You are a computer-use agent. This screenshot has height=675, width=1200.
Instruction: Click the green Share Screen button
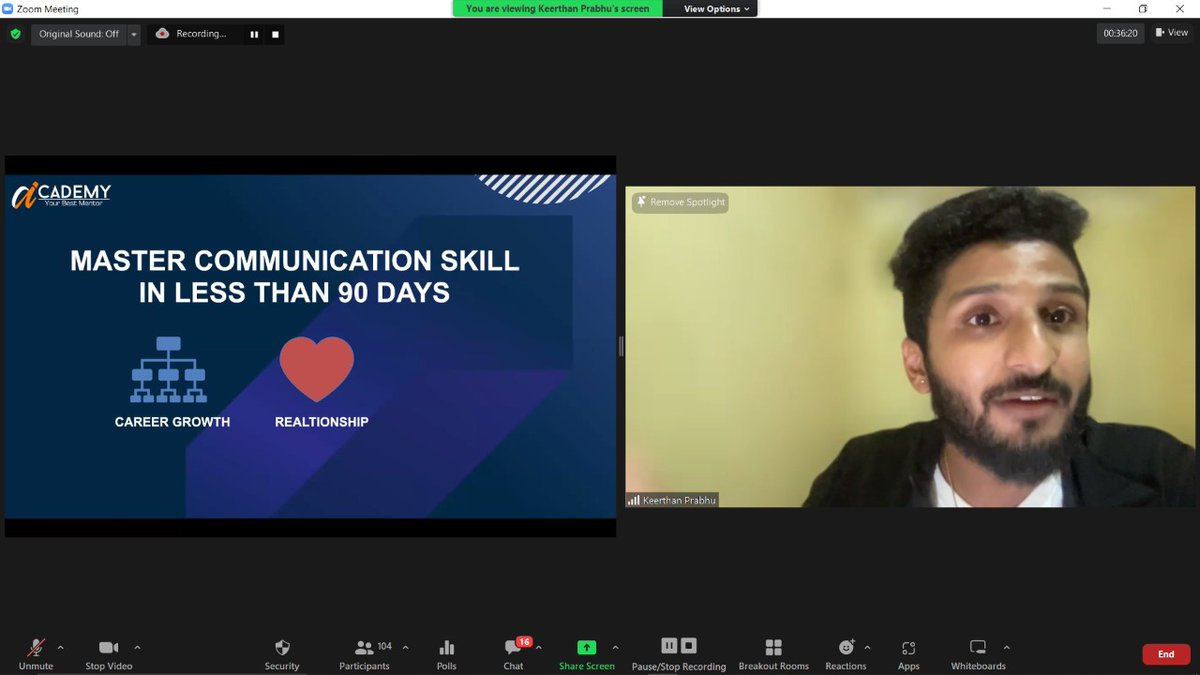[587, 654]
